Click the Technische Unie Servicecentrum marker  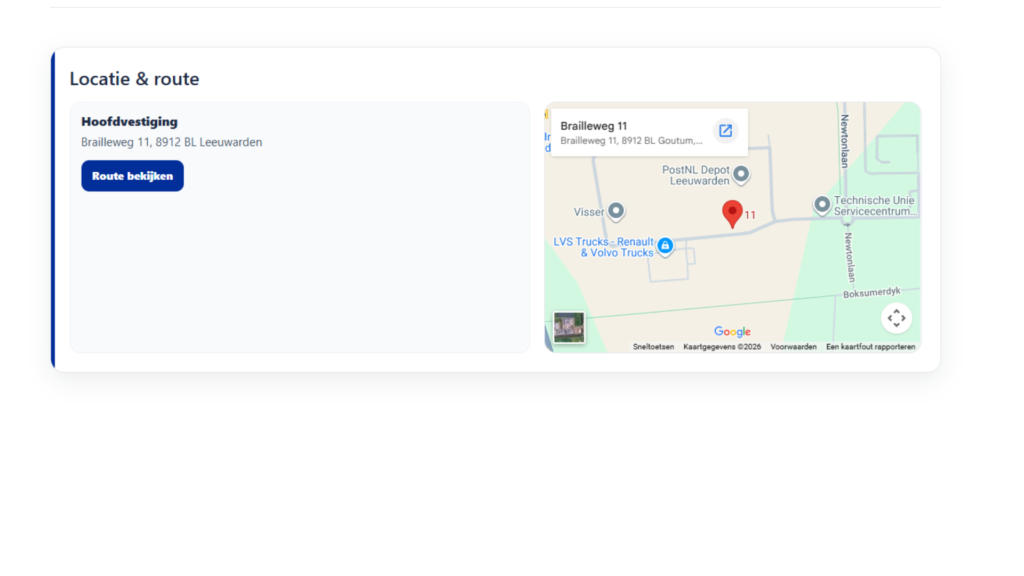pyautogui.click(x=822, y=205)
